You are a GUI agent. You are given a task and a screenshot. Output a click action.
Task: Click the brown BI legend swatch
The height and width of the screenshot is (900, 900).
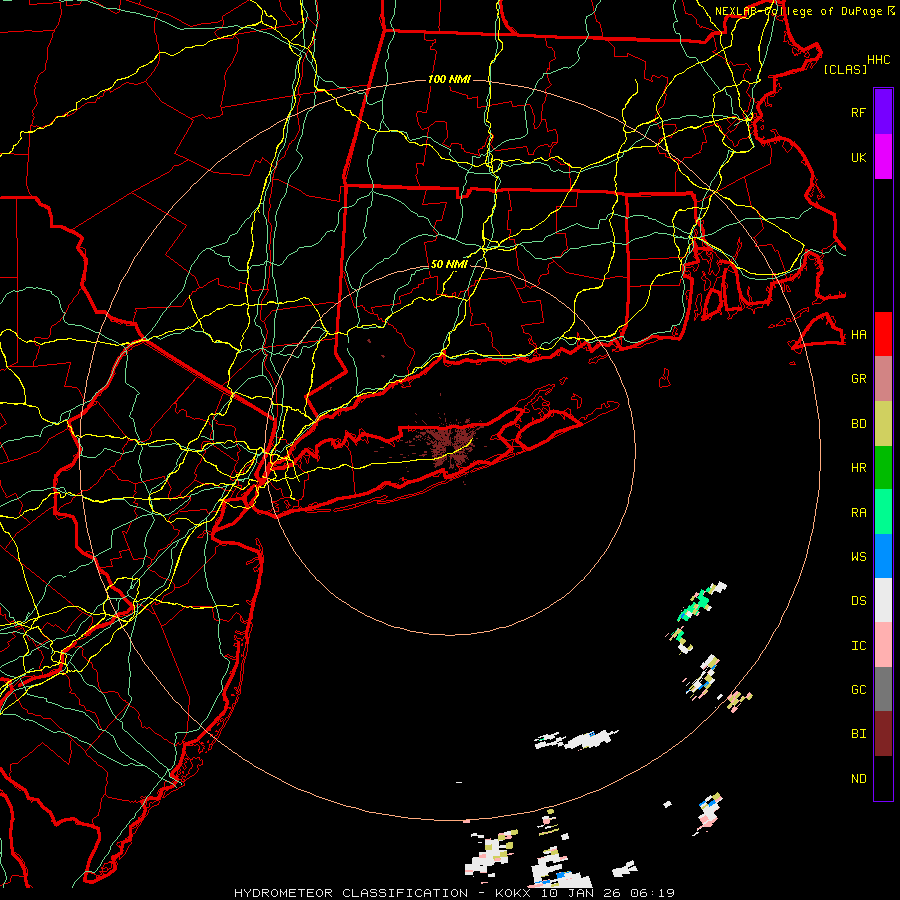pos(883,734)
